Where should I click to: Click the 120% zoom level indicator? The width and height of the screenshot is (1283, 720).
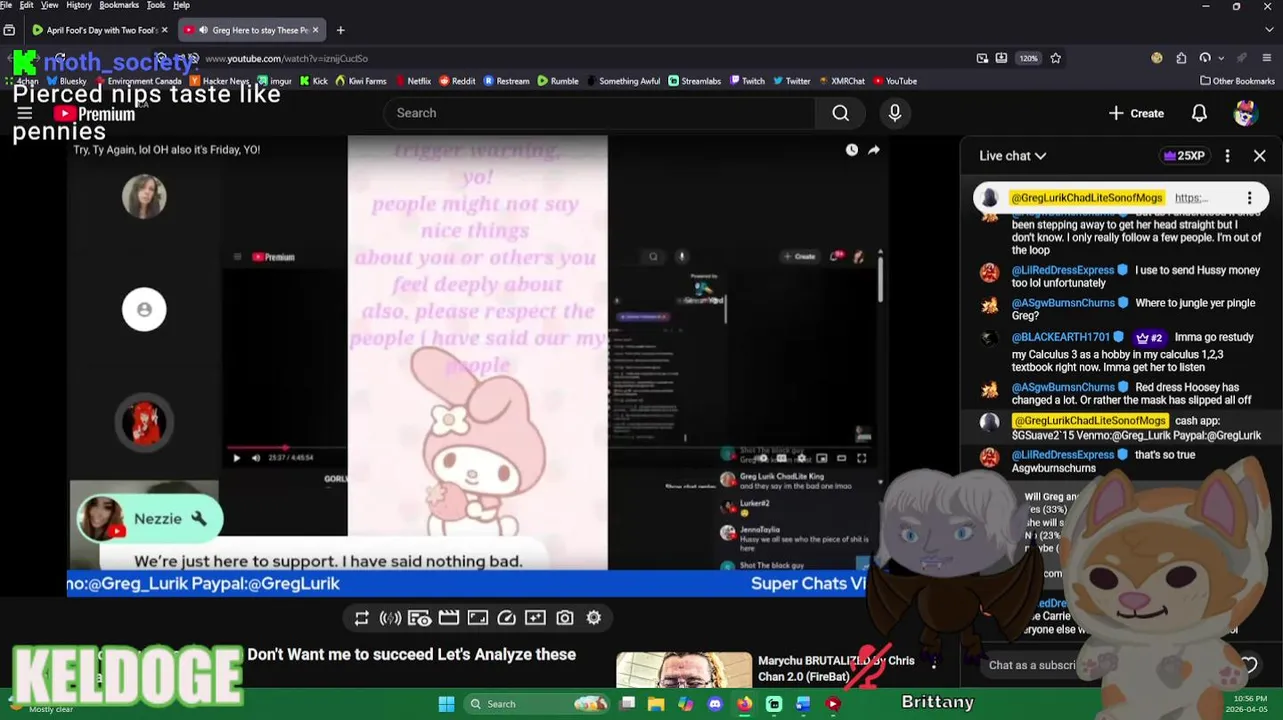pyautogui.click(x=1028, y=58)
